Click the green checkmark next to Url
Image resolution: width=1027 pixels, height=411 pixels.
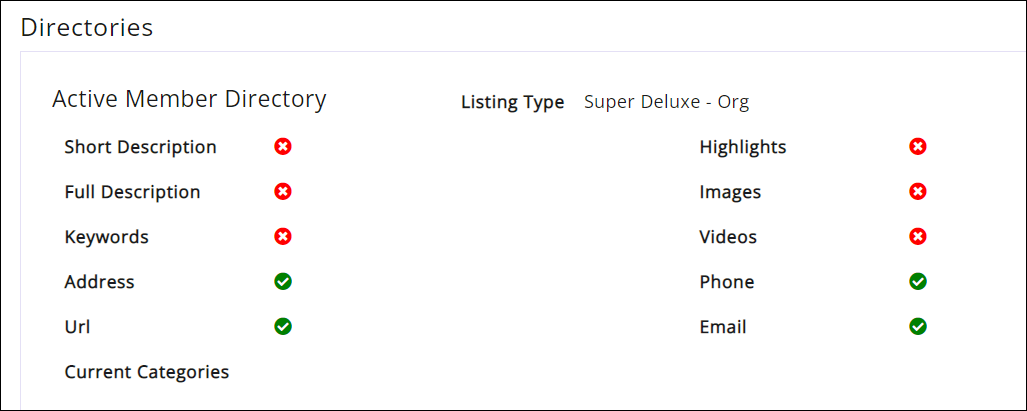click(x=283, y=327)
